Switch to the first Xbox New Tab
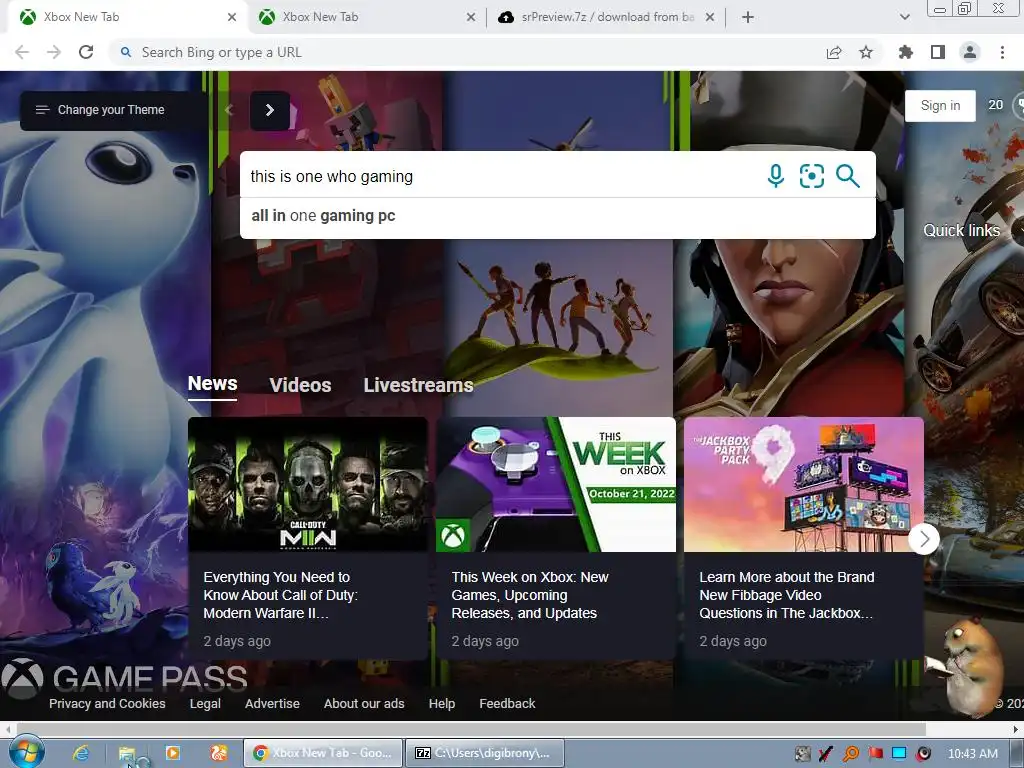This screenshot has width=1024, height=768. 127,17
